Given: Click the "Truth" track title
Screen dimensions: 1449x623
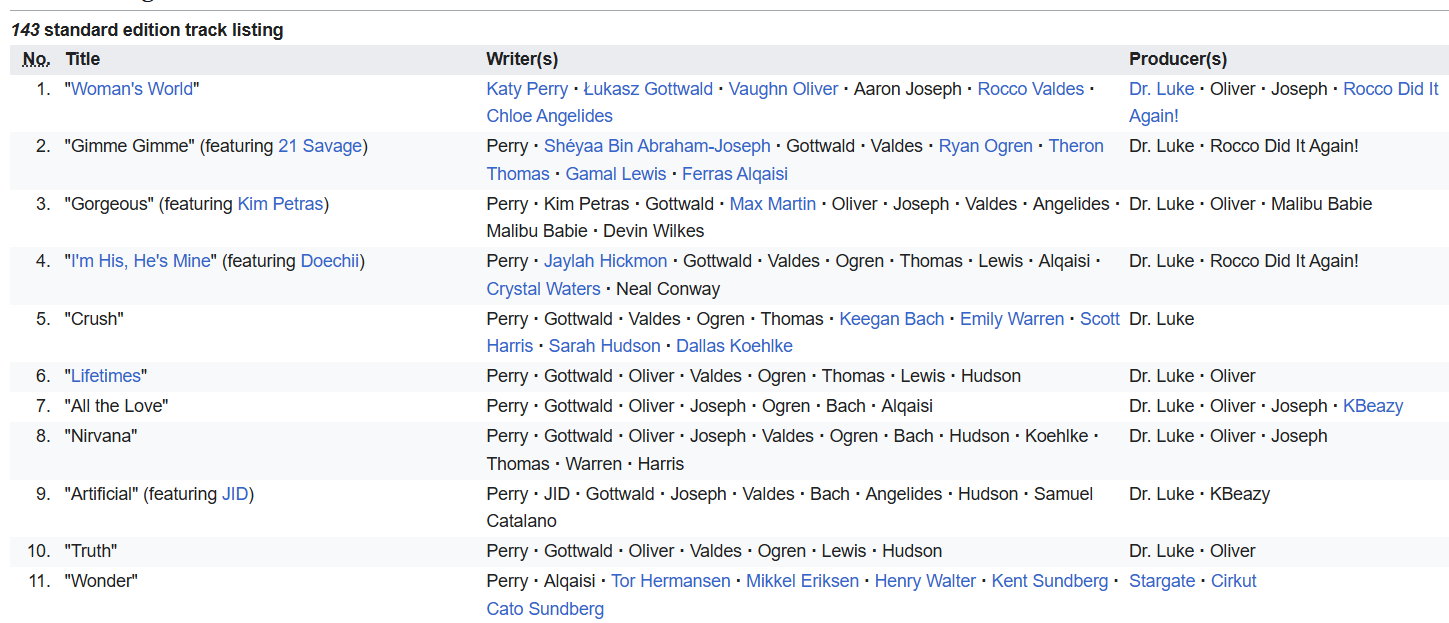Looking at the screenshot, I should 91,551.
